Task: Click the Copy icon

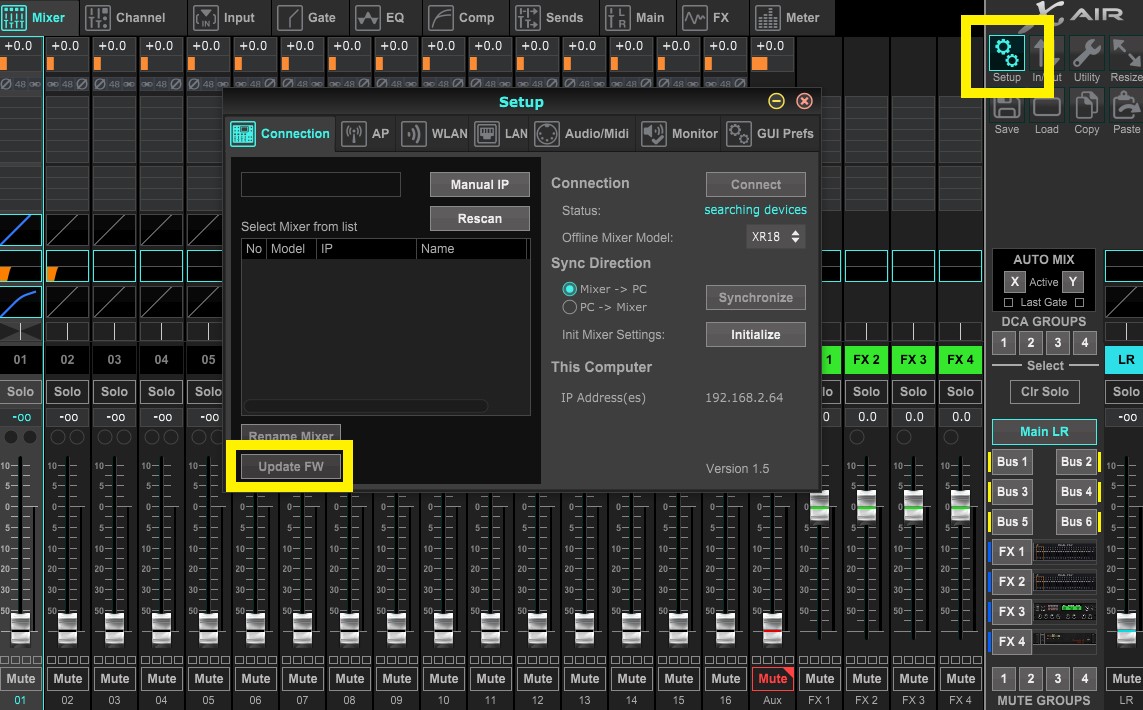Action: coord(1087,107)
